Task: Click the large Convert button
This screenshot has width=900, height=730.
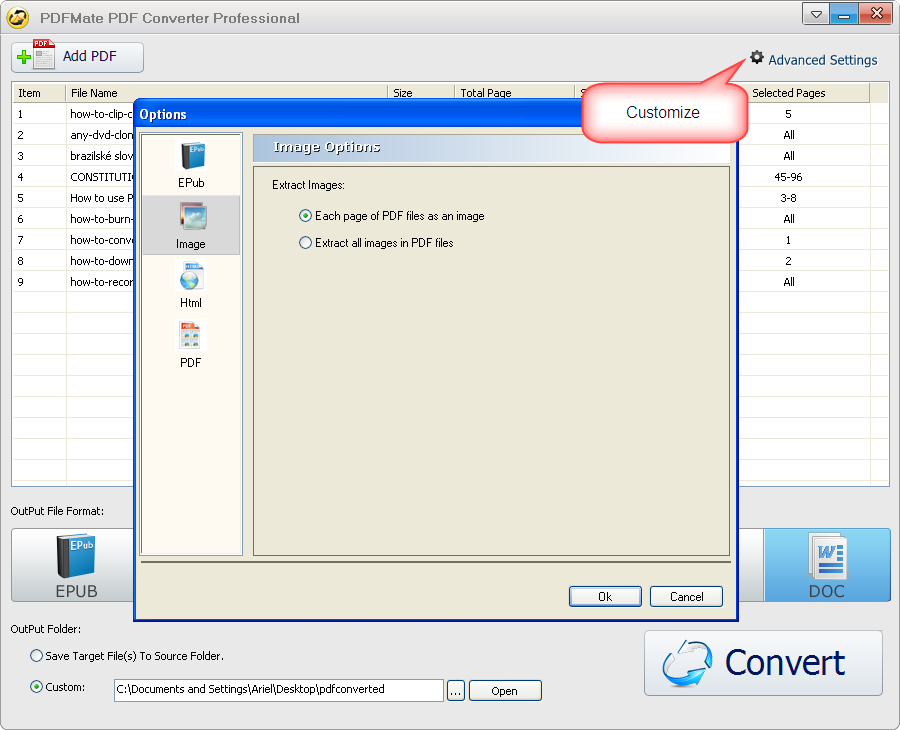Action: coord(763,663)
